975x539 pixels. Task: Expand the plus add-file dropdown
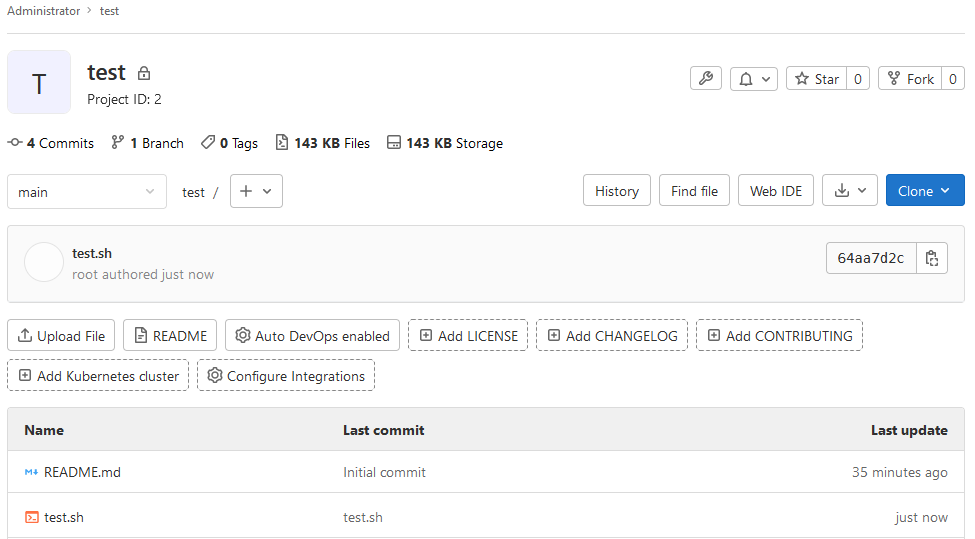[256, 191]
